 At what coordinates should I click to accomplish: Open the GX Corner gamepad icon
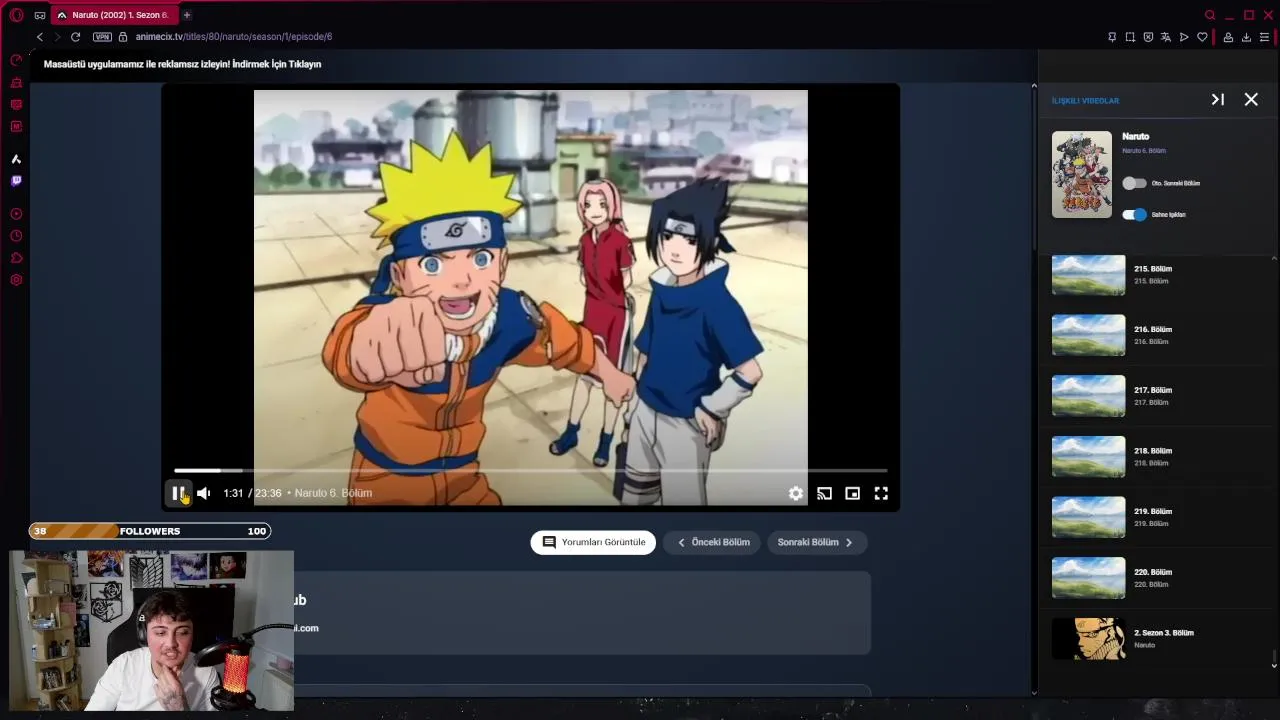pos(40,15)
